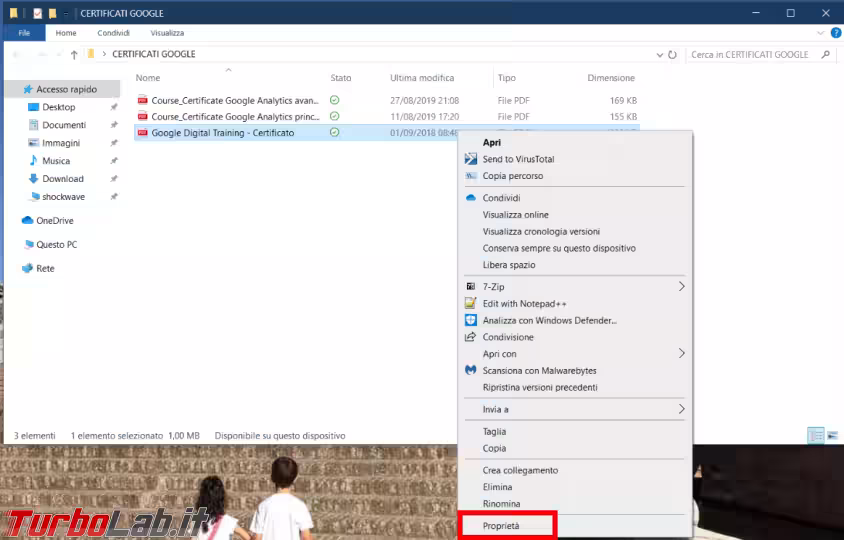
Task: Click the Malwarebytes scan icon
Action: pyautogui.click(x=471, y=370)
